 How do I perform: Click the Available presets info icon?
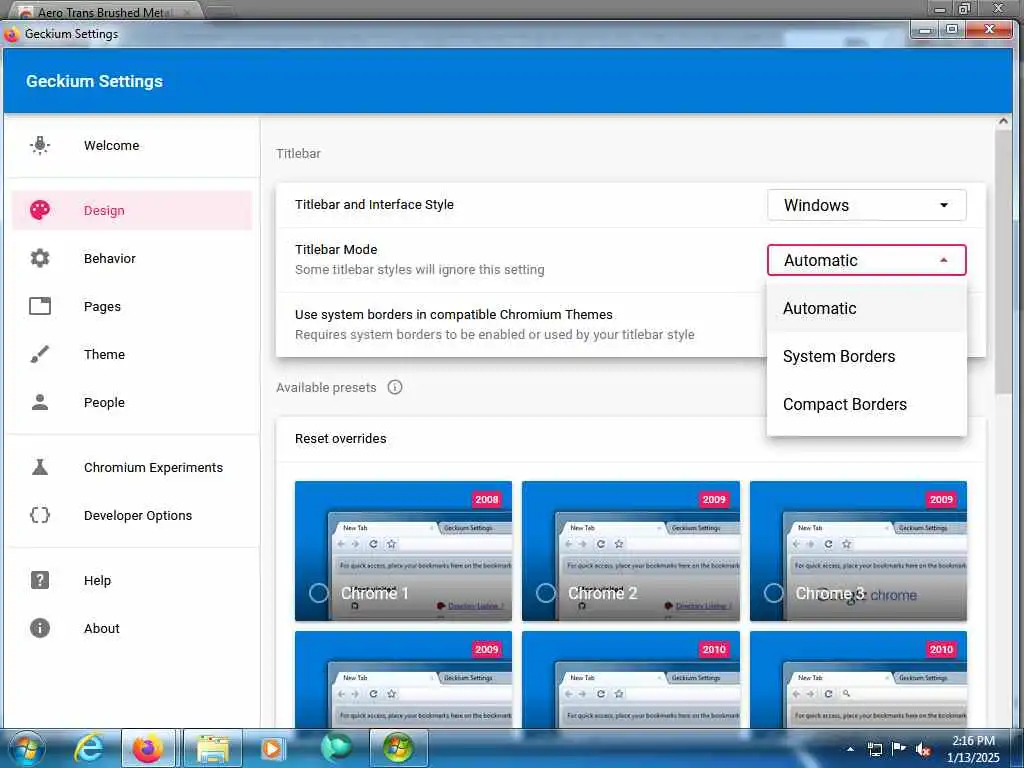click(395, 387)
